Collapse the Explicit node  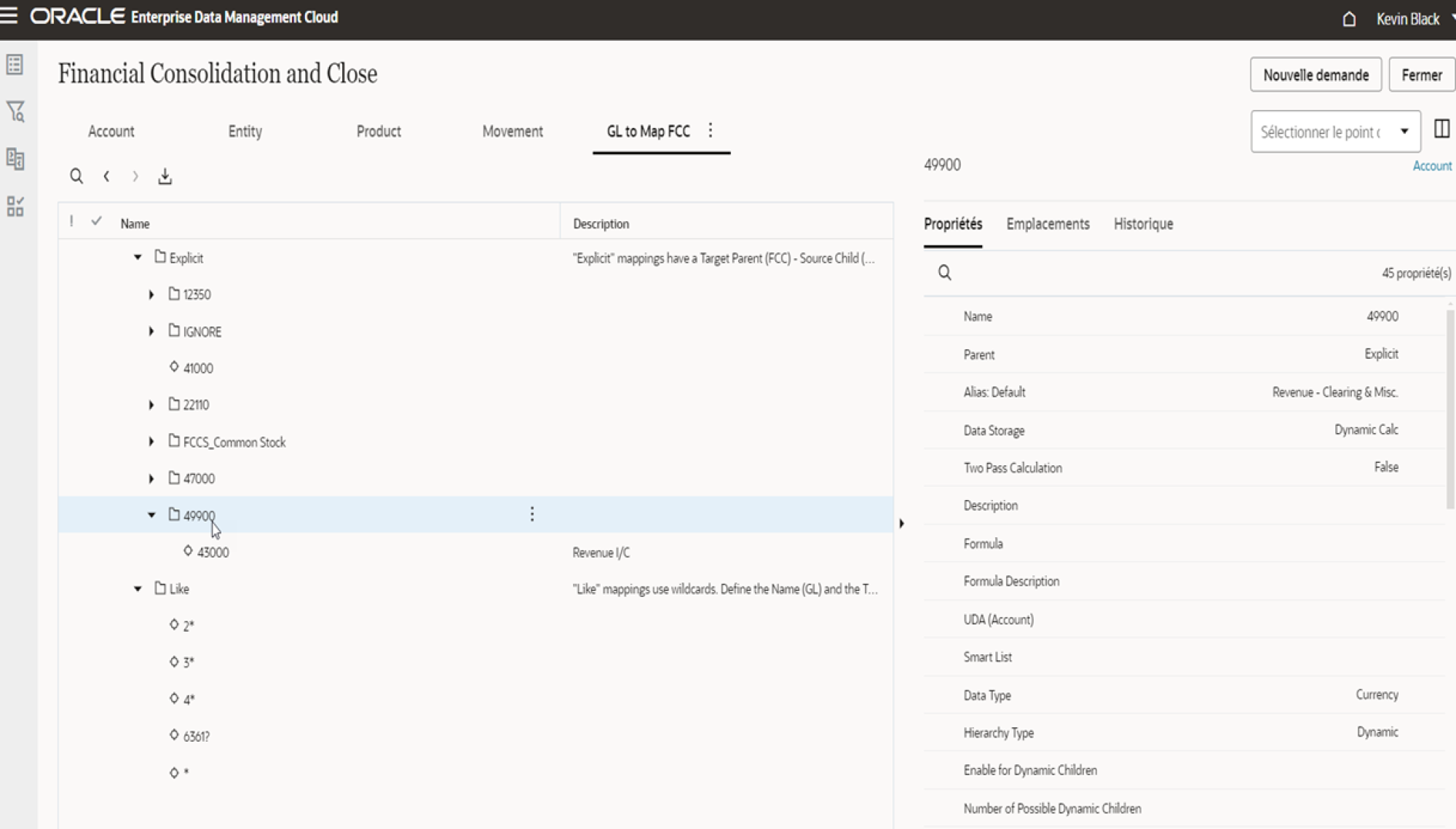[138, 257]
